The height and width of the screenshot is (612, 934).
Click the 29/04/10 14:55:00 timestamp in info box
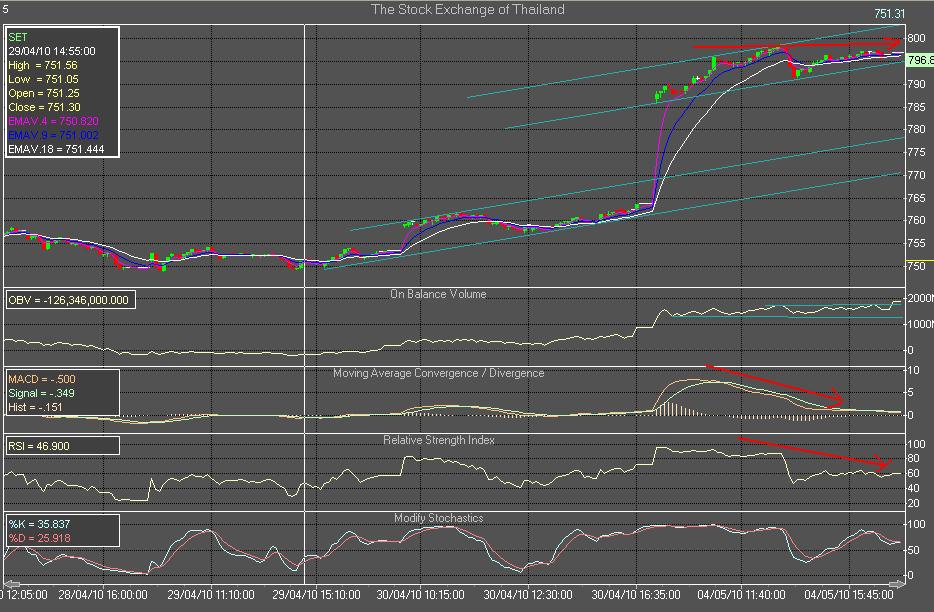pyautogui.click(x=52, y=51)
